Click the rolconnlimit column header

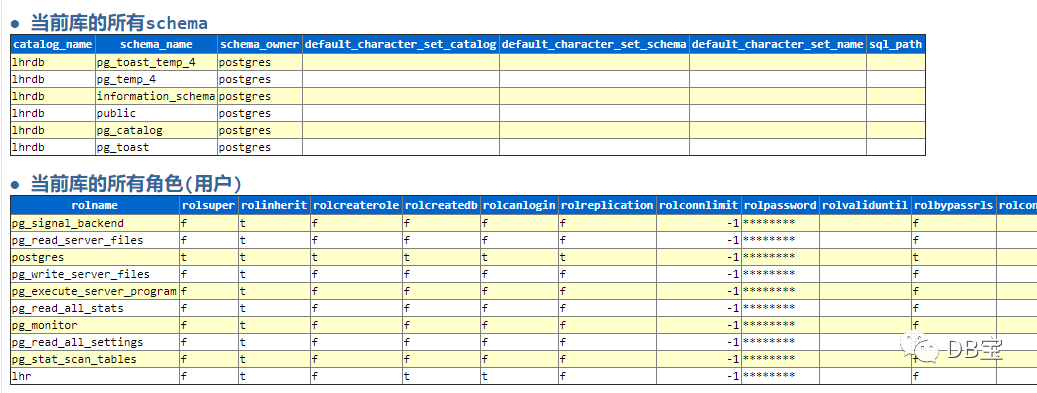[699, 205]
